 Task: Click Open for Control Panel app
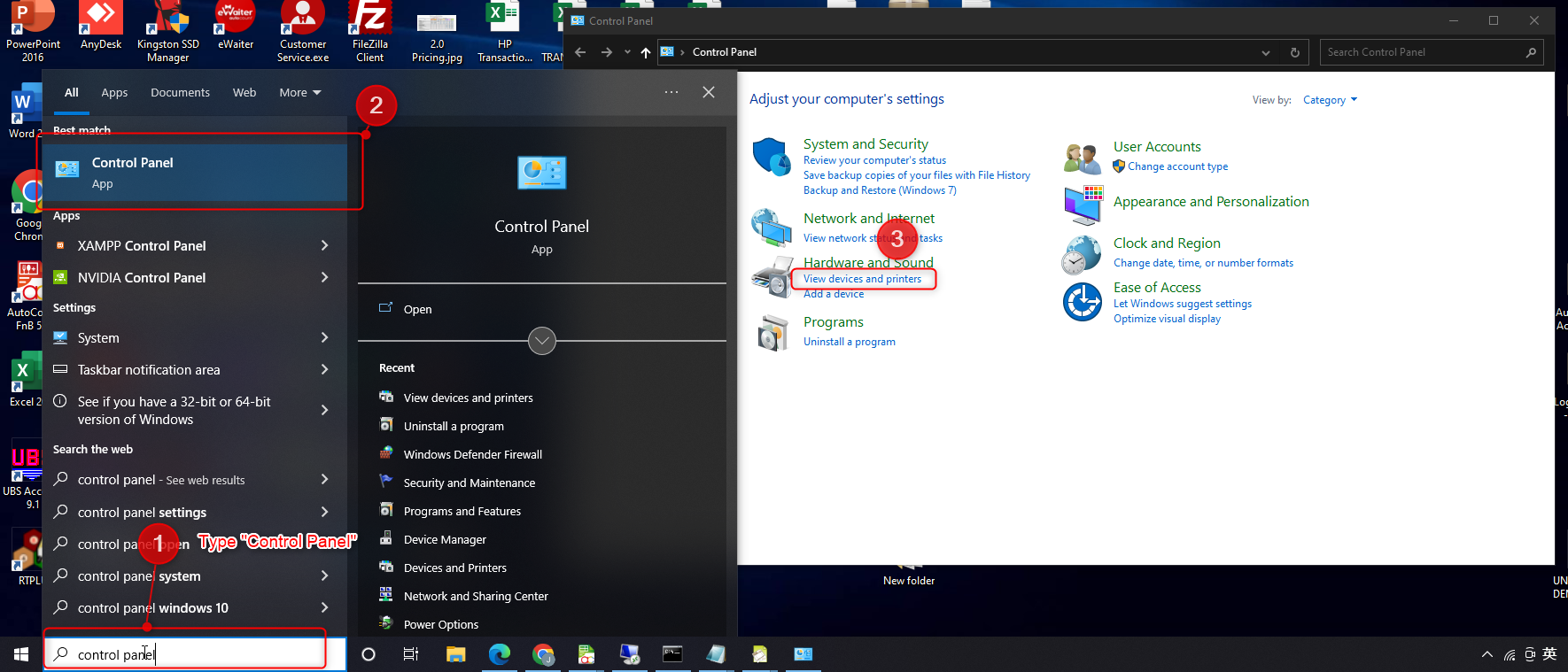click(x=417, y=309)
